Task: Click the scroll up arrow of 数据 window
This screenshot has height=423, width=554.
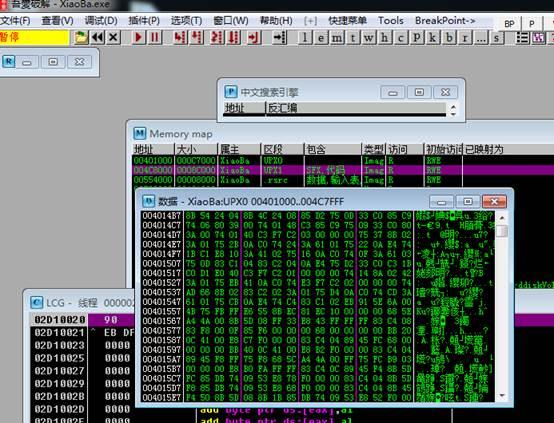Action: click(502, 217)
